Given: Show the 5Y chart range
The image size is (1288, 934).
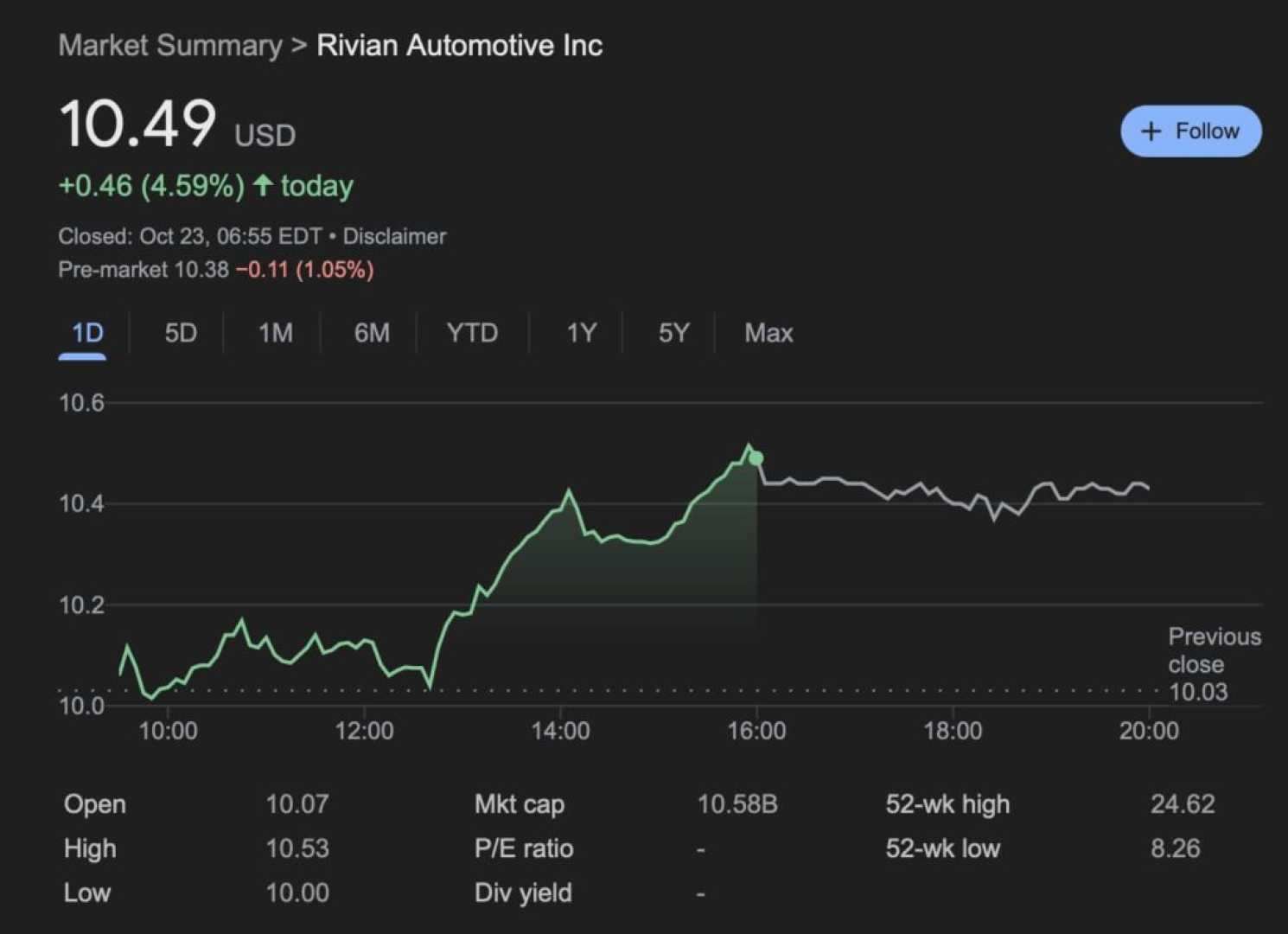Looking at the screenshot, I should (x=673, y=333).
